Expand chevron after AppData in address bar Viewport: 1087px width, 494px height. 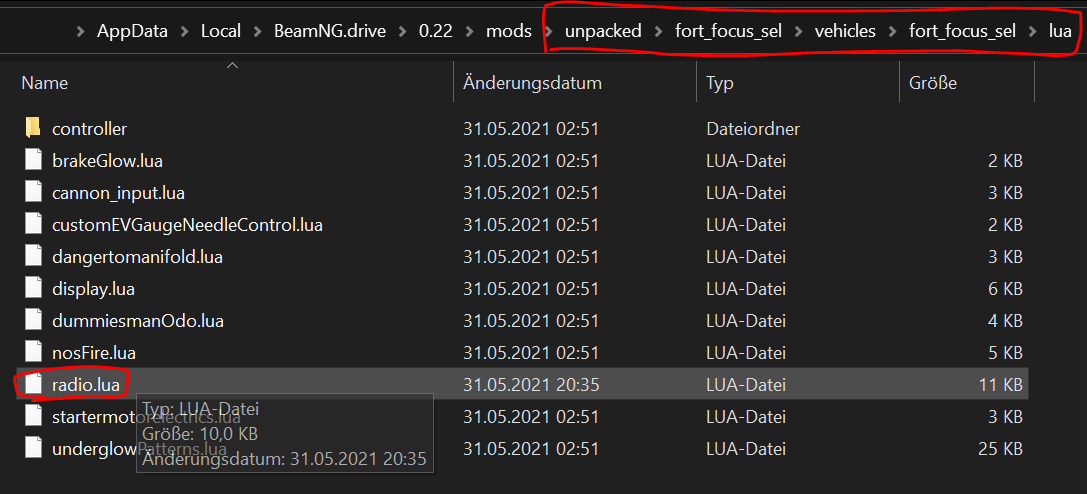(x=184, y=31)
